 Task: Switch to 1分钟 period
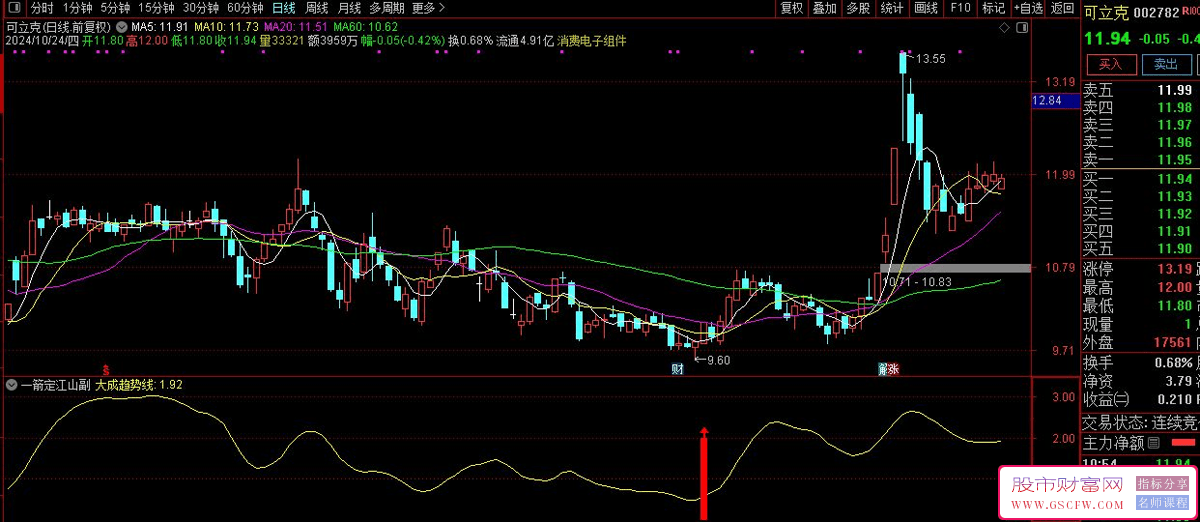(78, 8)
